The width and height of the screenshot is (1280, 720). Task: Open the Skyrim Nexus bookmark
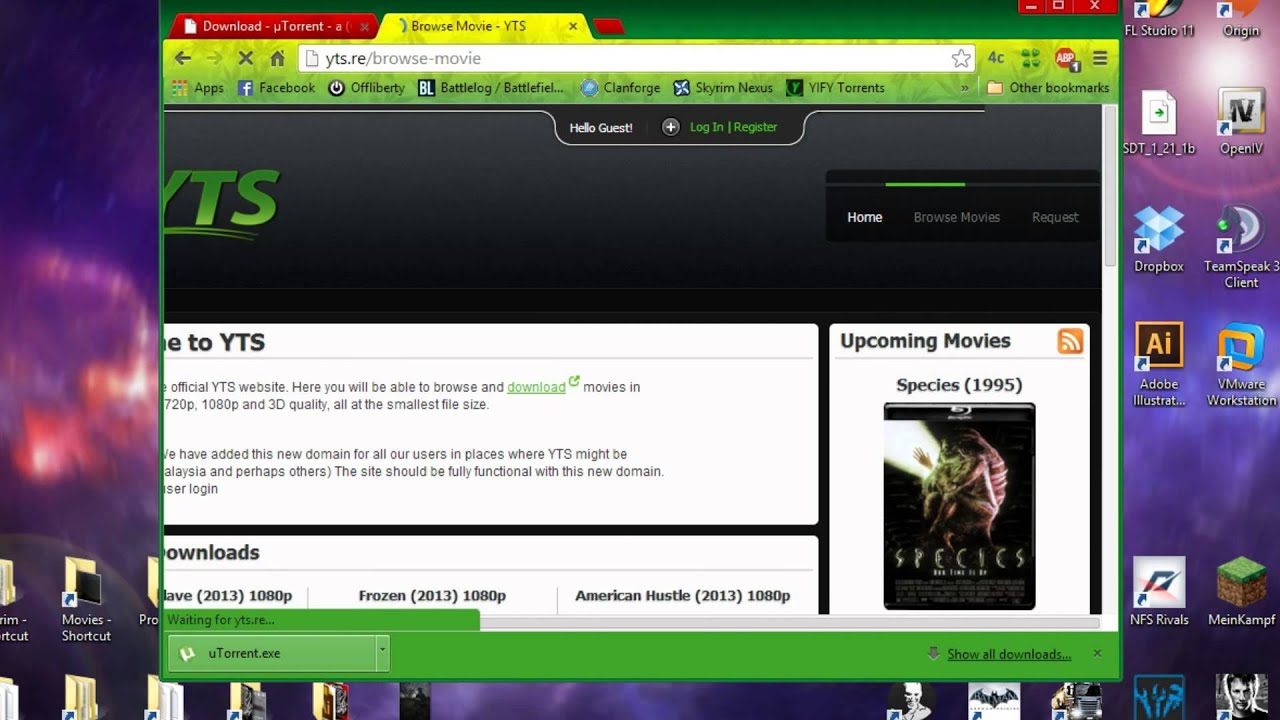(723, 88)
